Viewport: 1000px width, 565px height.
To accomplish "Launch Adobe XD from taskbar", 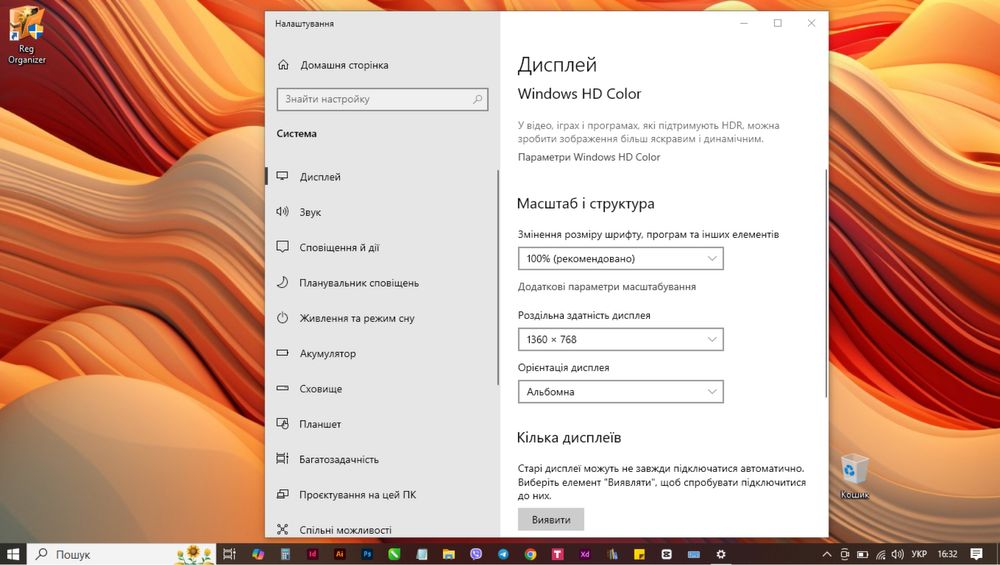I will [x=585, y=554].
